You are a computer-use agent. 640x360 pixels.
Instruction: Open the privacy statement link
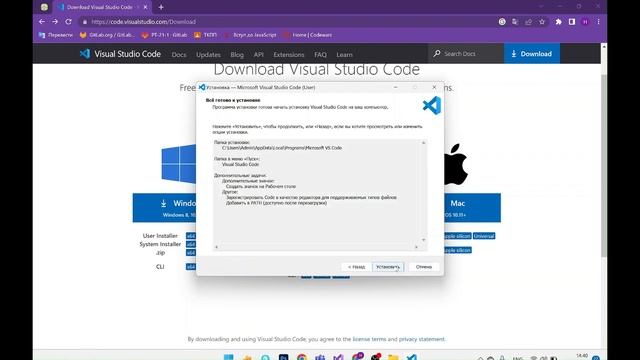pyautogui.click(x=422, y=339)
